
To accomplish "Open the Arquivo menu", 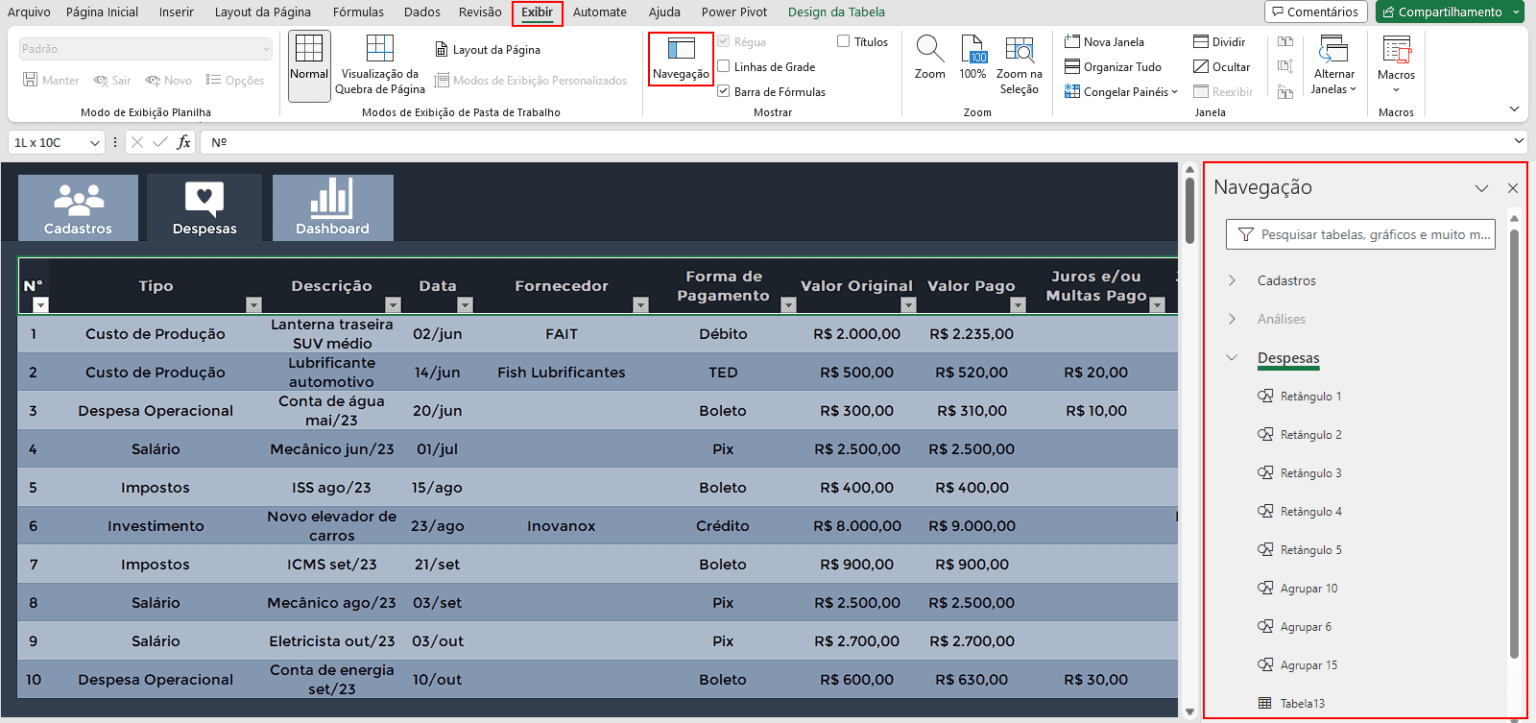I will click(x=28, y=12).
